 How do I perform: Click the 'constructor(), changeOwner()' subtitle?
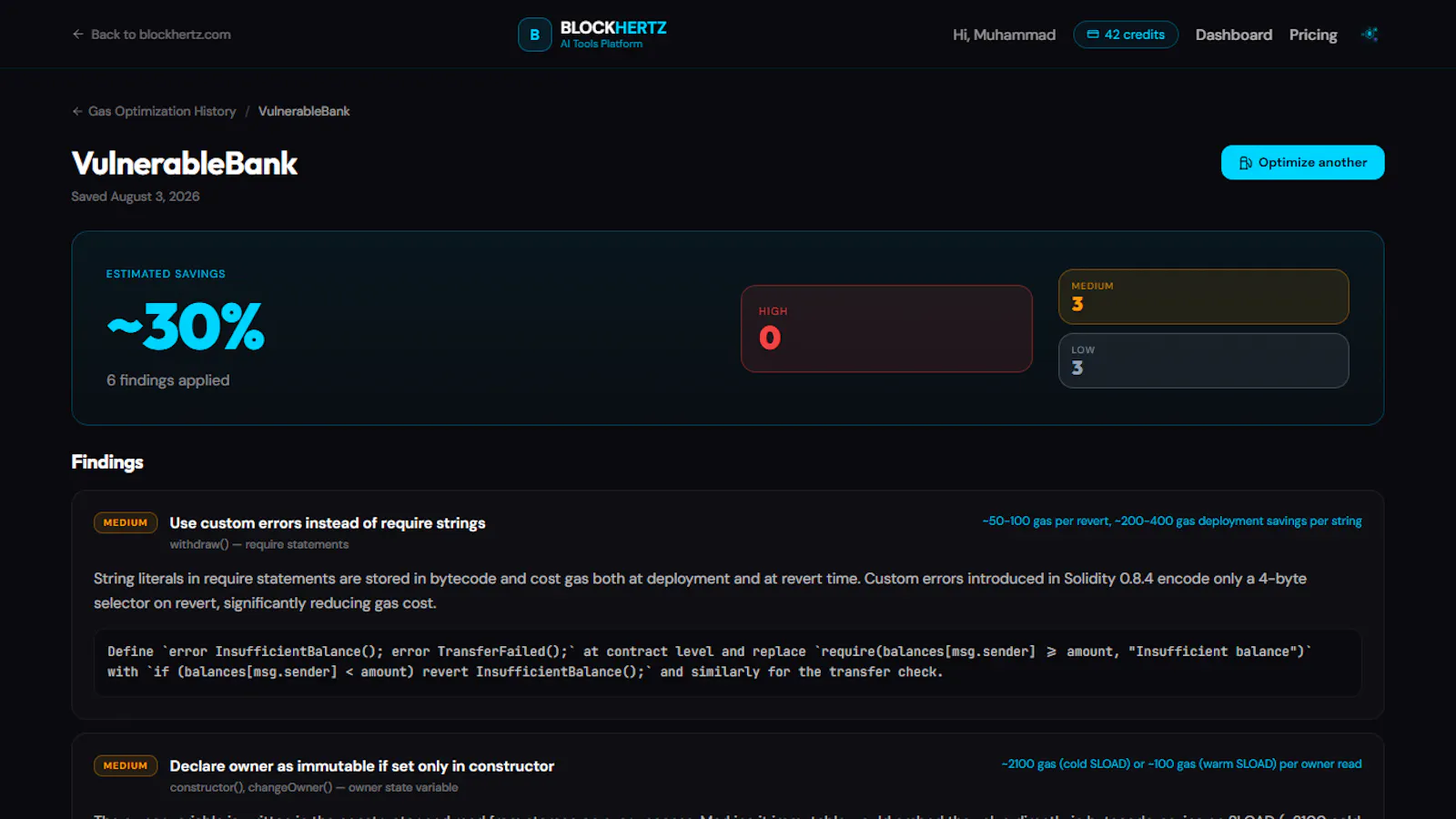[314, 787]
